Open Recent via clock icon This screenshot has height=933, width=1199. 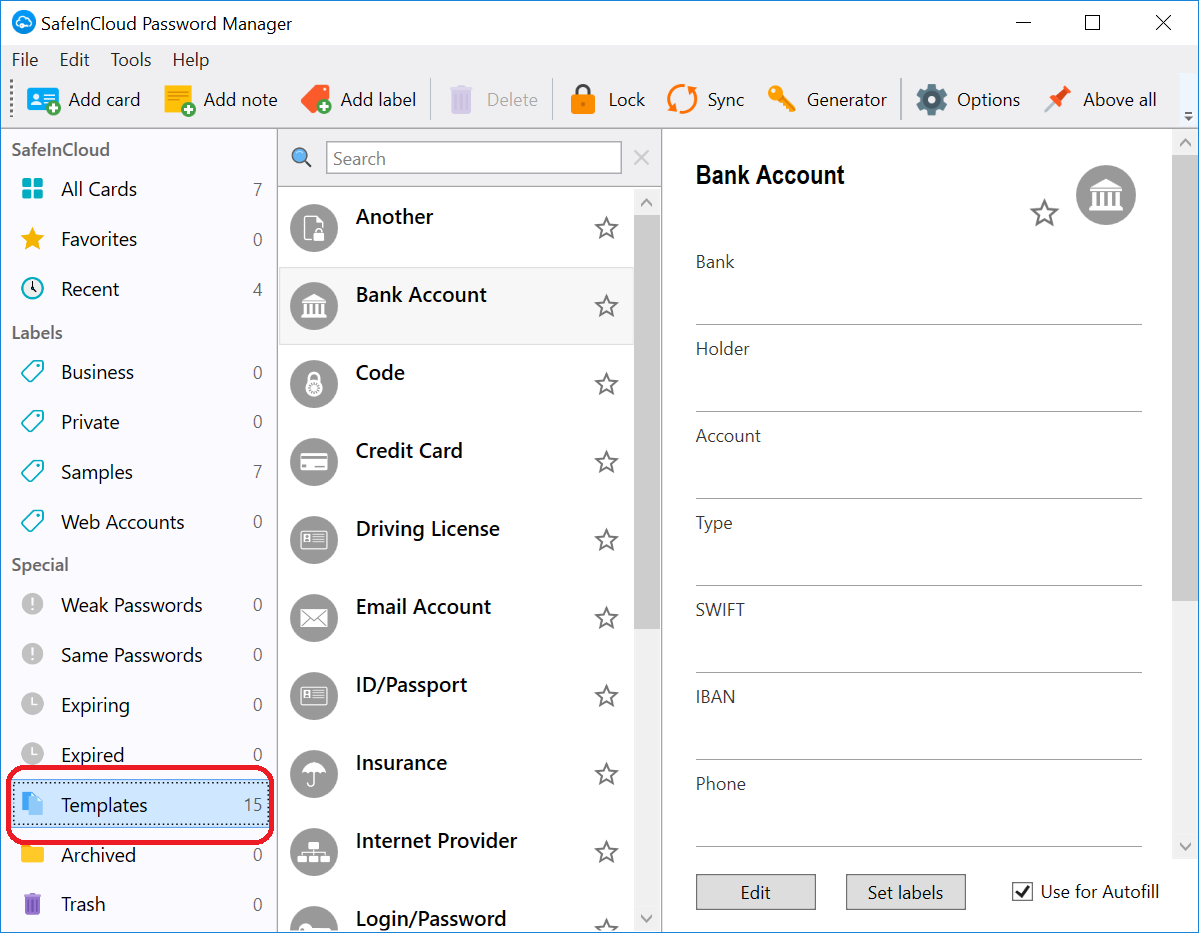pos(33,288)
